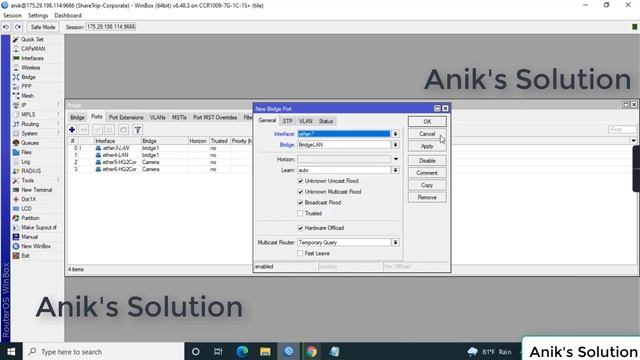Open PPP sidebar item
The height and width of the screenshot is (360, 640).
tap(26, 87)
